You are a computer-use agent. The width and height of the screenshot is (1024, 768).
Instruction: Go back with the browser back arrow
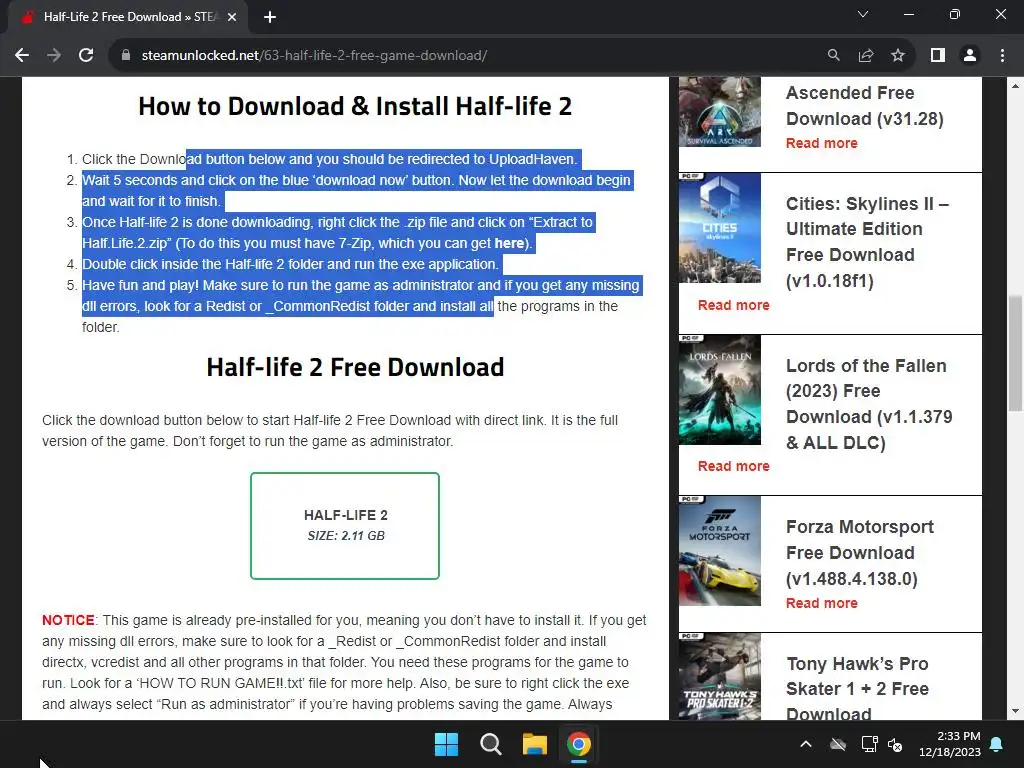pos(22,56)
